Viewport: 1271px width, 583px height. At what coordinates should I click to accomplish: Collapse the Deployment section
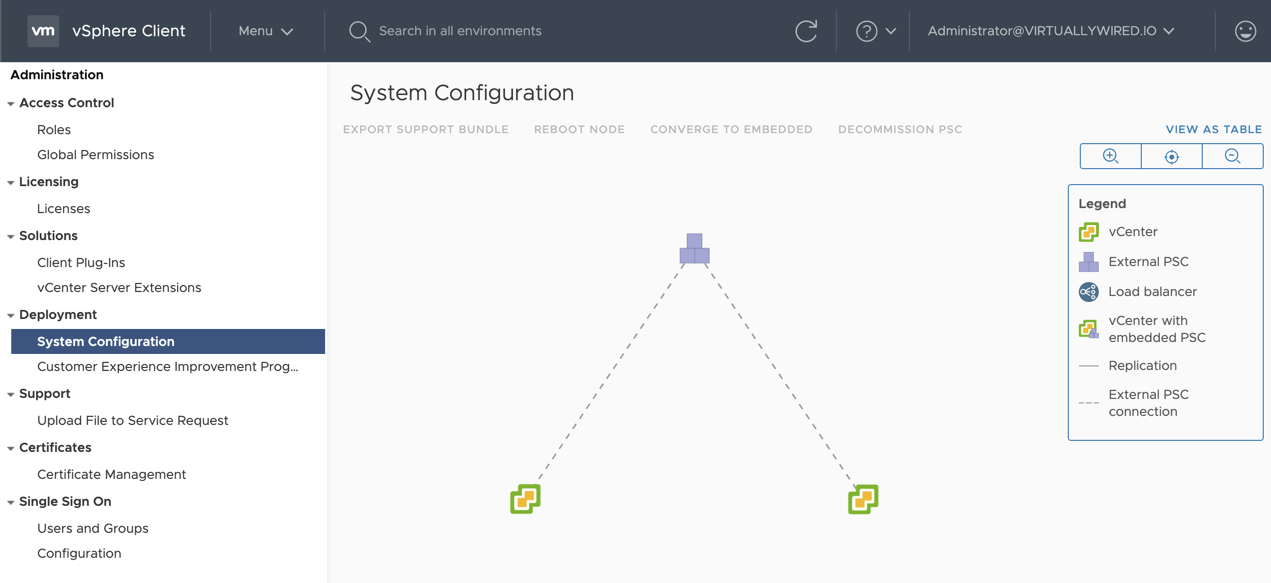pos(10,314)
